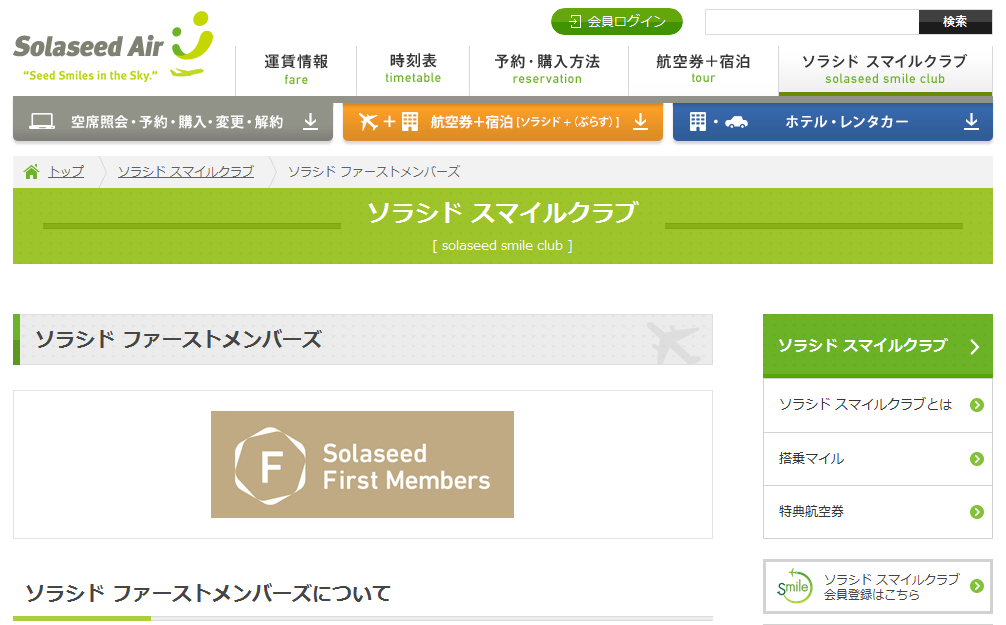
Task: Expand the blue ホテル・レンタカー panel
Action: (x=833, y=122)
